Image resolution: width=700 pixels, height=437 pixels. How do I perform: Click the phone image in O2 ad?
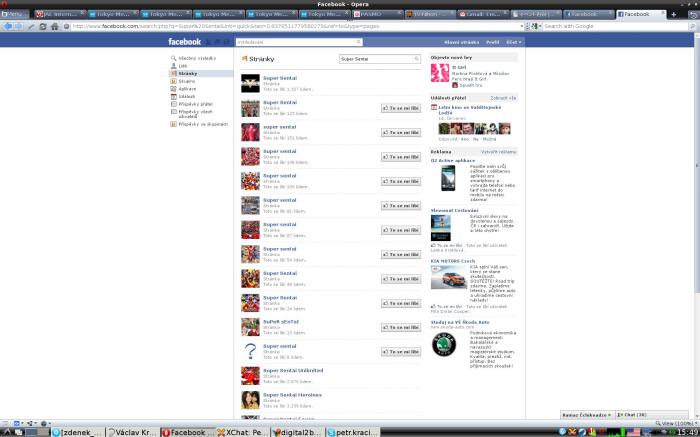[448, 178]
